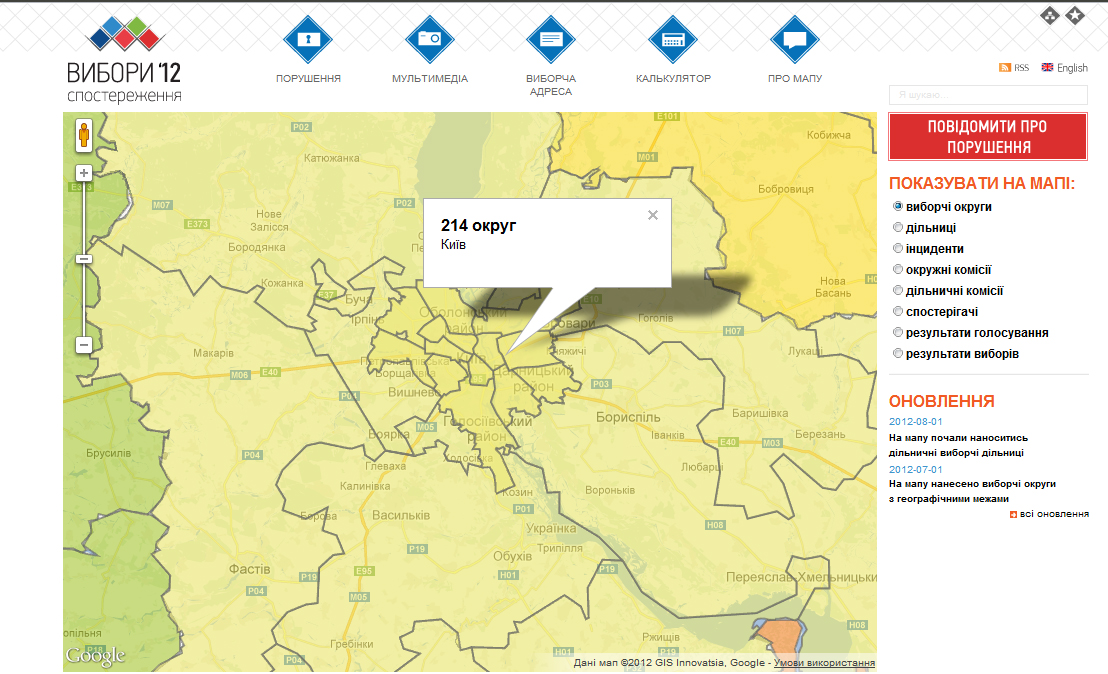1108x674 pixels.
Task: Open the sitemap icon in top corner
Action: (x=1050, y=15)
